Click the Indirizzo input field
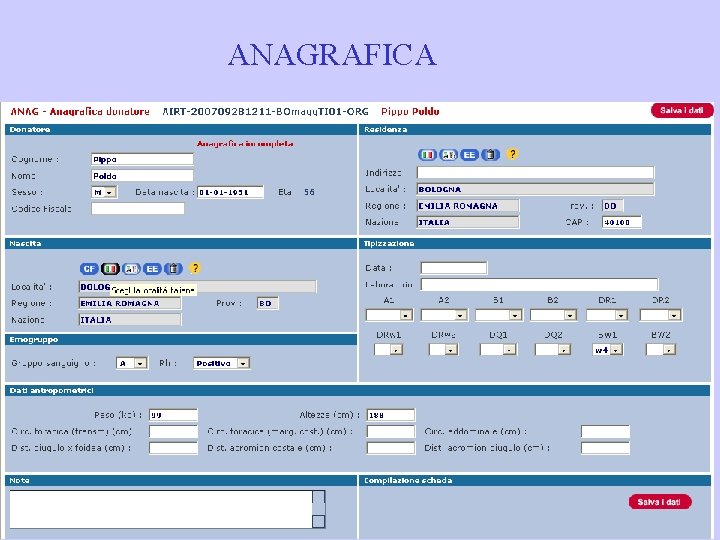This screenshot has width=720, height=540. click(535, 173)
